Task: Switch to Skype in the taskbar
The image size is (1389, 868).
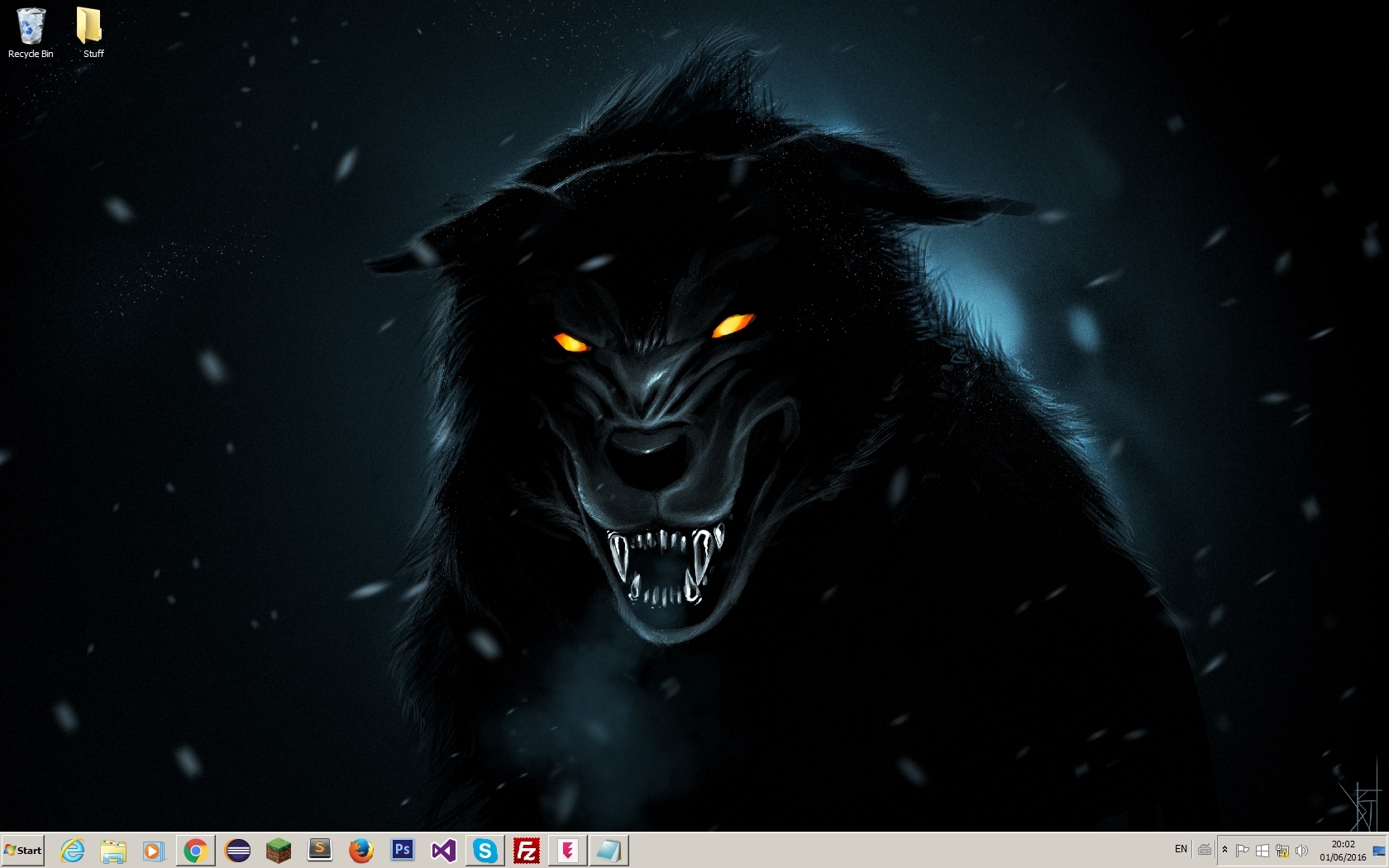Action: (485, 850)
